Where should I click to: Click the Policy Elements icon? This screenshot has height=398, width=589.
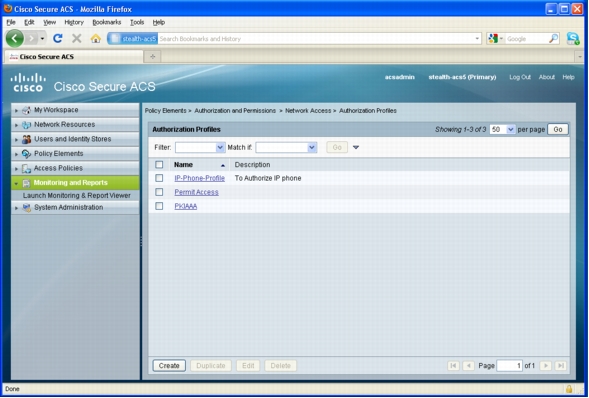[26, 154]
